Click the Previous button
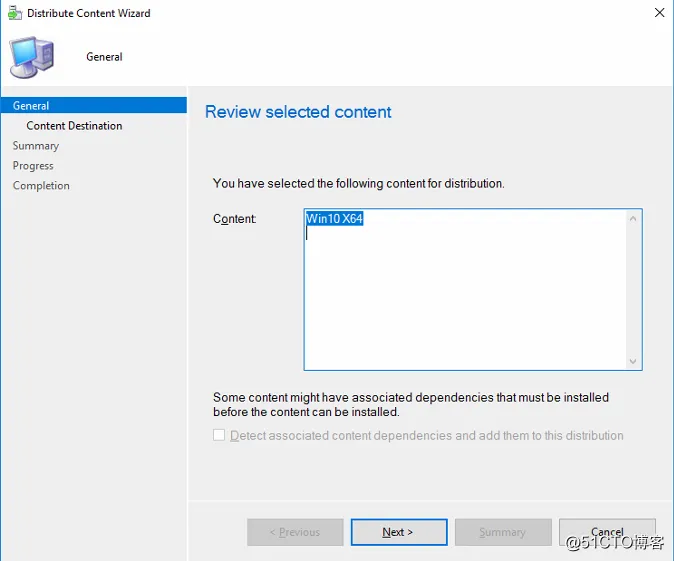This screenshot has width=674, height=561. point(295,532)
